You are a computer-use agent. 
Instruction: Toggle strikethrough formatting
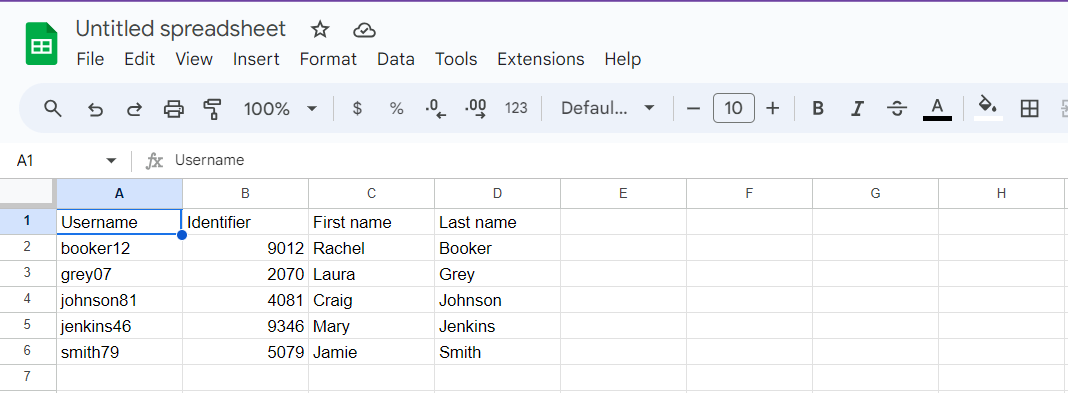898,108
